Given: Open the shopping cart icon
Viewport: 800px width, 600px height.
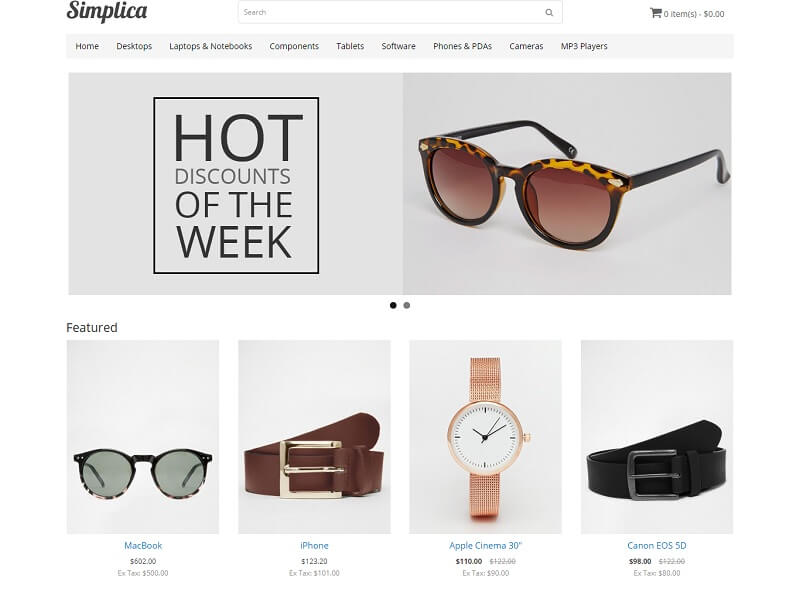Looking at the screenshot, I should pyautogui.click(x=656, y=13).
